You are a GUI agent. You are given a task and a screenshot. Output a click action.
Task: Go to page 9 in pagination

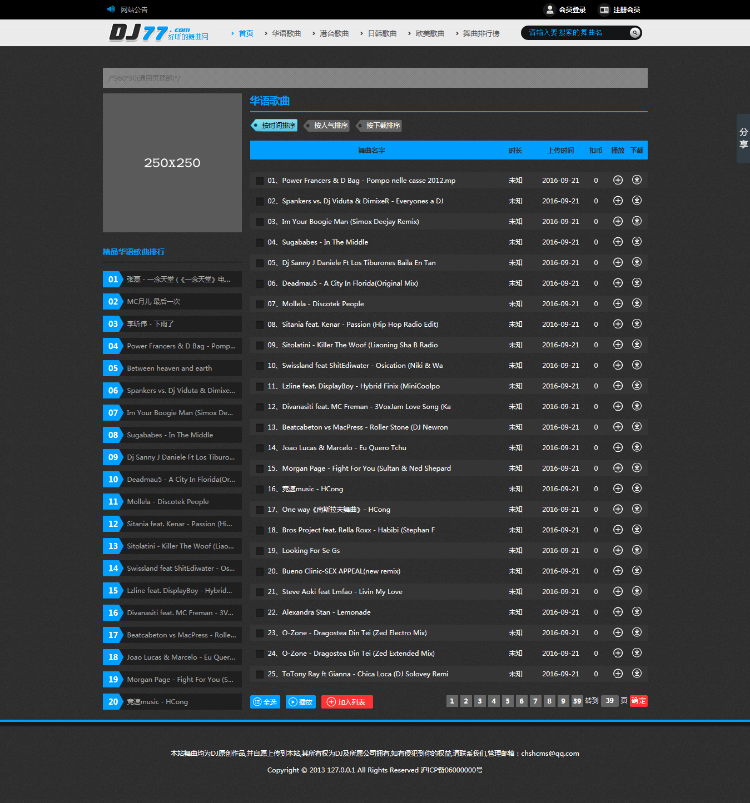tap(563, 701)
